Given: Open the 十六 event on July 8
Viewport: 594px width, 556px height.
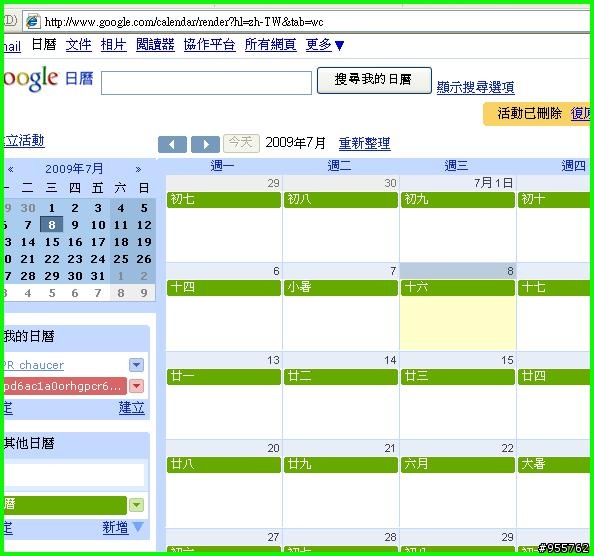Looking at the screenshot, I should [x=458, y=288].
